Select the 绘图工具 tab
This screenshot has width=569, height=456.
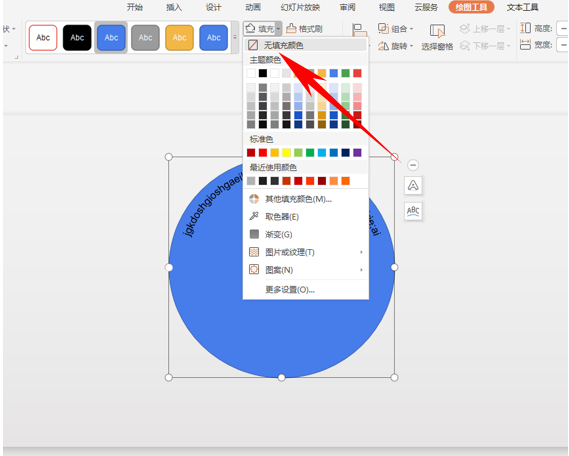(471, 7)
